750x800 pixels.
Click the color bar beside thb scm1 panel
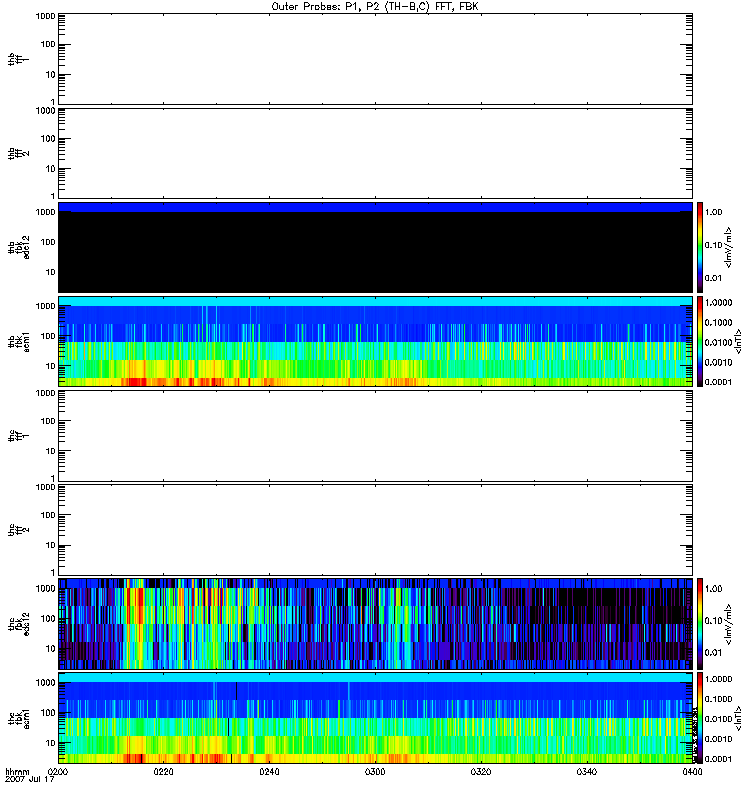(x=701, y=341)
